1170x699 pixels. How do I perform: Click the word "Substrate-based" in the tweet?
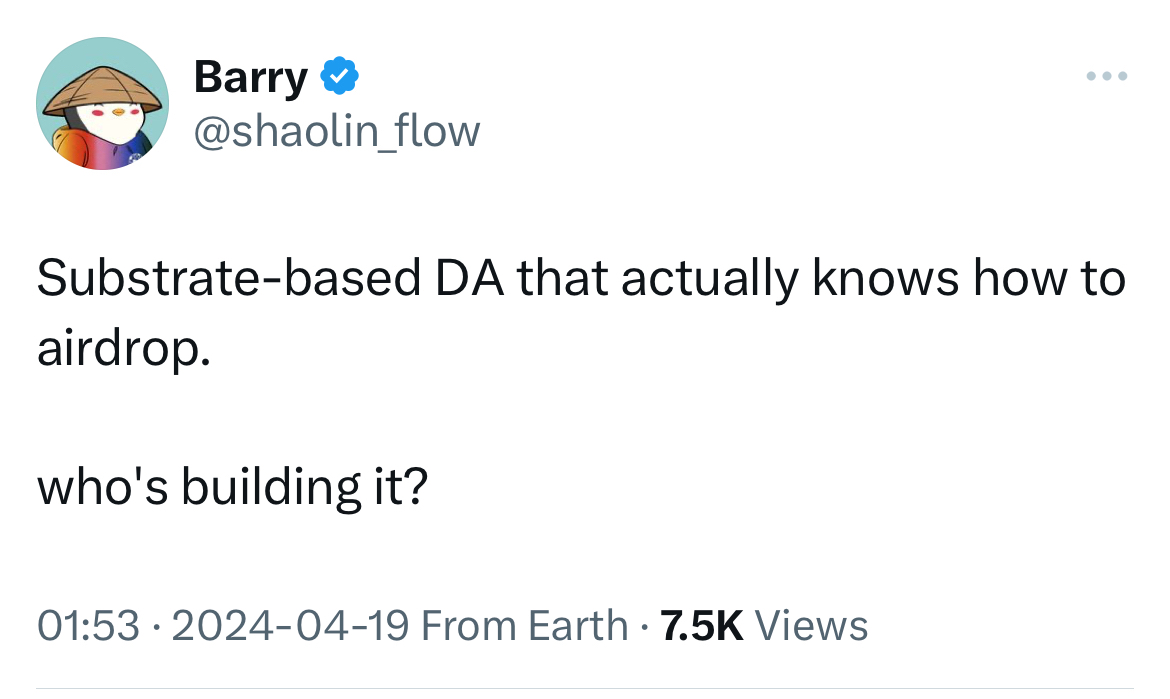pos(228,280)
